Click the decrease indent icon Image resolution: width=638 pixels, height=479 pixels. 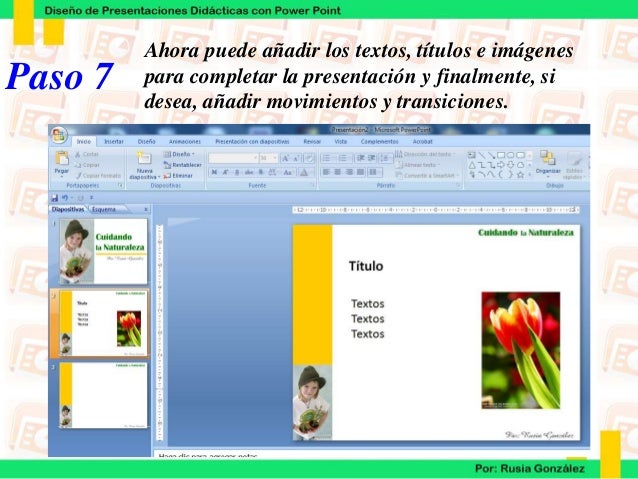pyautogui.click(x=360, y=158)
